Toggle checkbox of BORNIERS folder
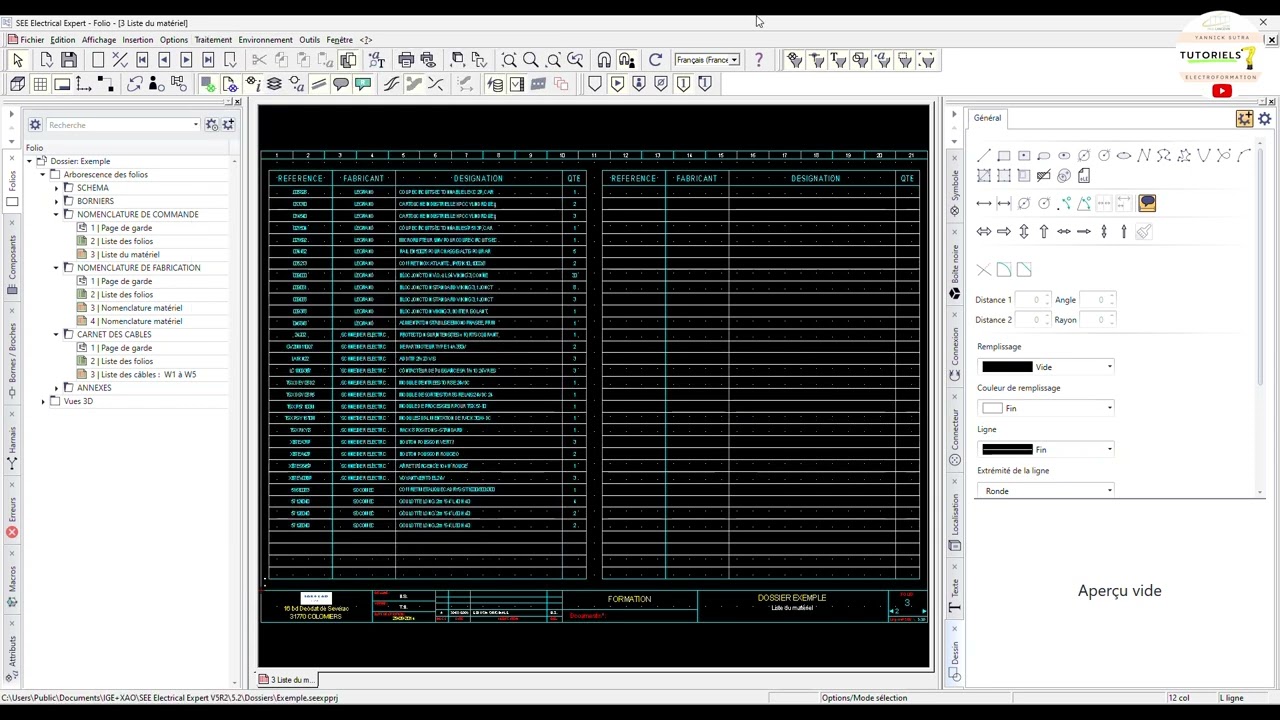The image size is (1280, 720). click(69, 201)
